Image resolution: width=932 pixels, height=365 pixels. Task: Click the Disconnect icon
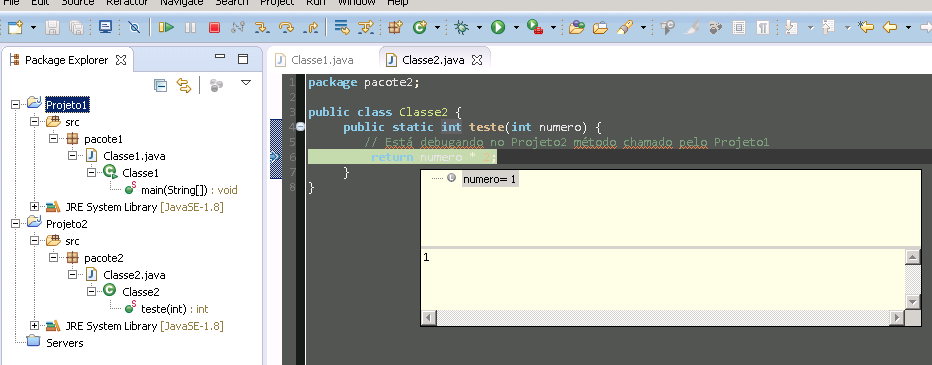coord(238,27)
